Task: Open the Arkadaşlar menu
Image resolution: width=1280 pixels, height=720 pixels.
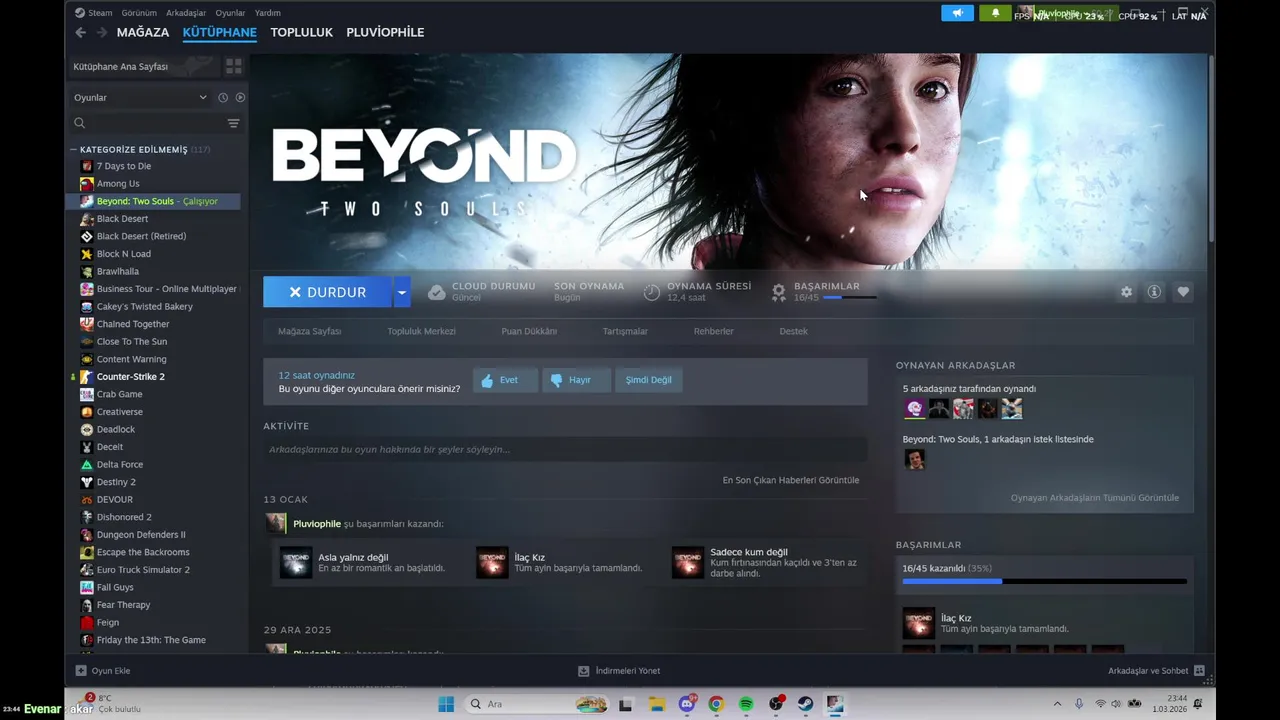Action: 187,13
